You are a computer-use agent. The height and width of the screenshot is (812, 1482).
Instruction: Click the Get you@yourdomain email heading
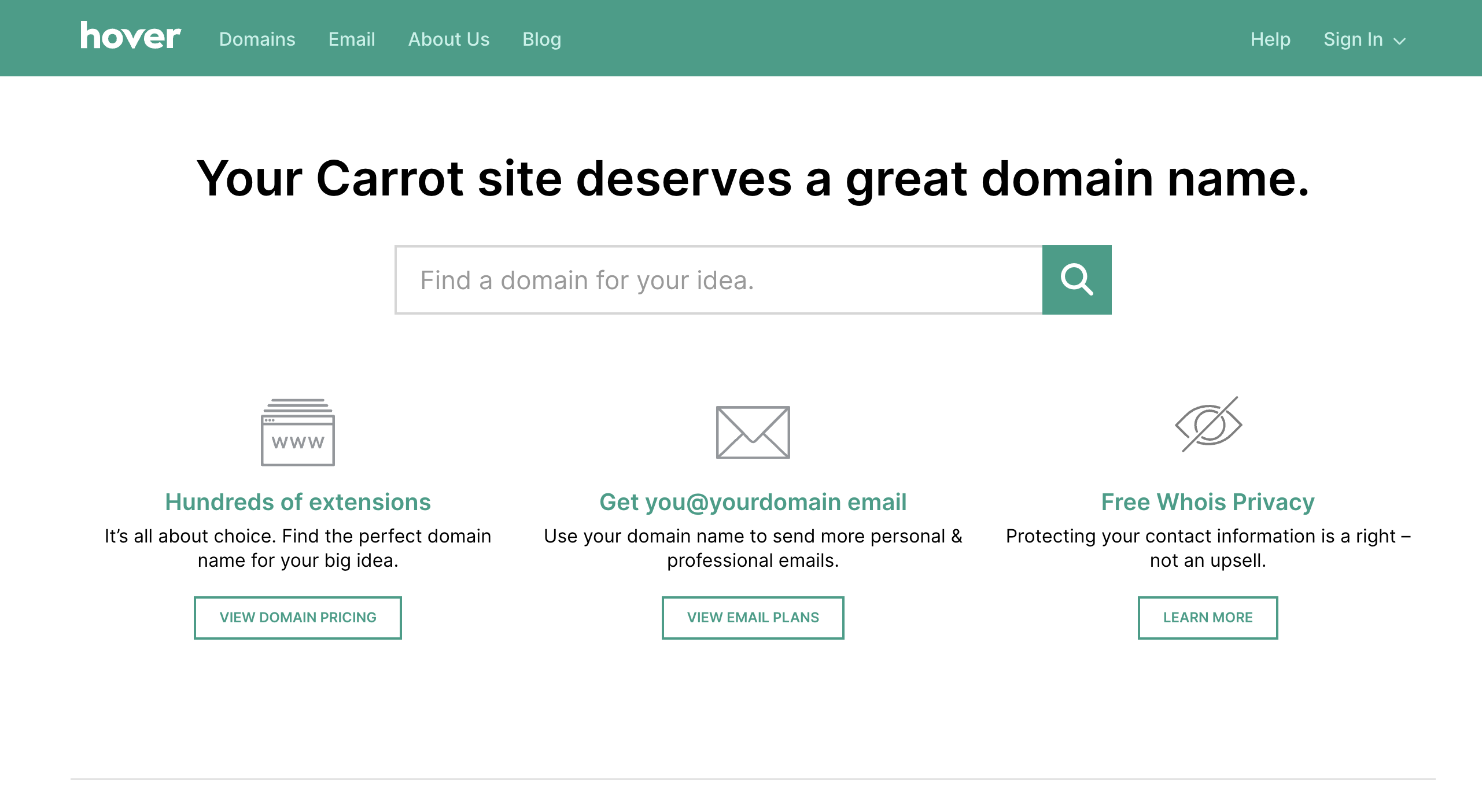pos(753,502)
